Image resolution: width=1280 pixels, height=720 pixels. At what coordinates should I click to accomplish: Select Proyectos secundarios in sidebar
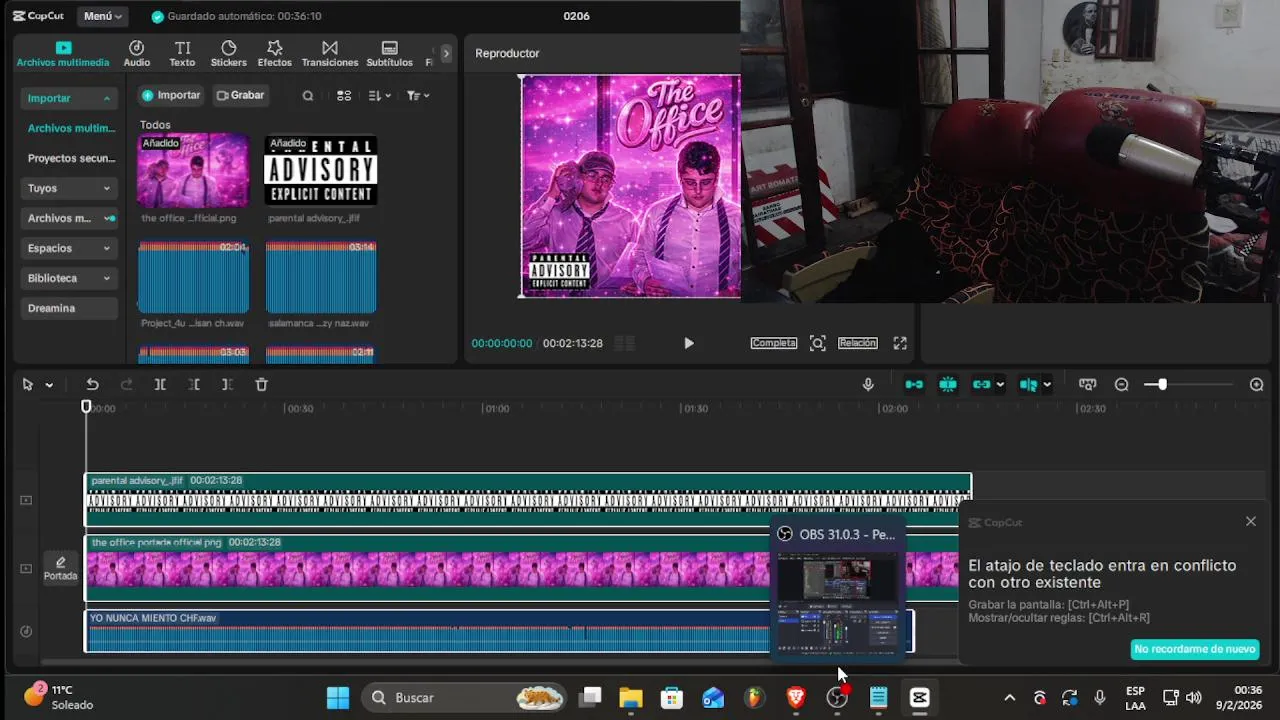point(71,158)
